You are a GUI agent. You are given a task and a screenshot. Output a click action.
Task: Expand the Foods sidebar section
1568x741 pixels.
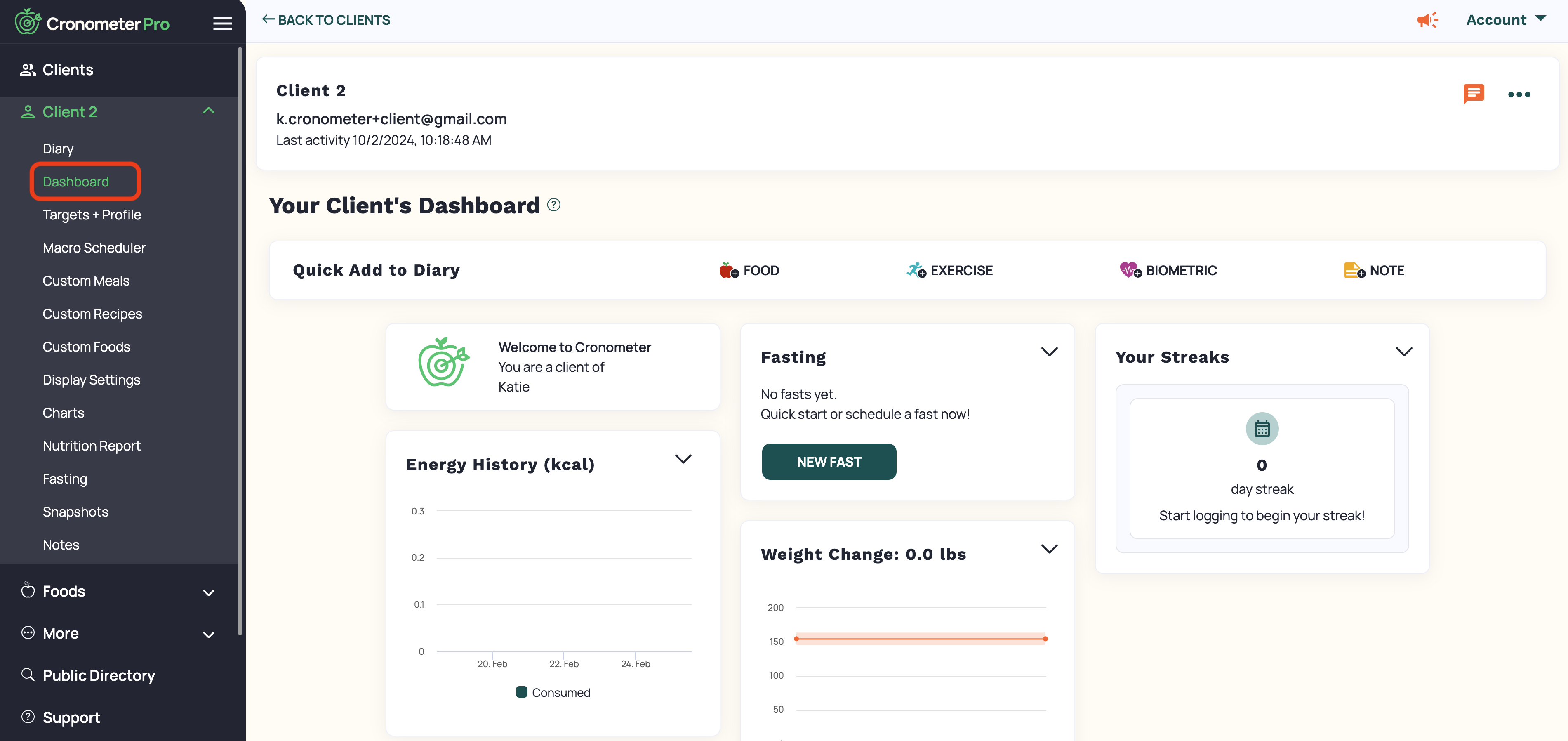point(209,592)
